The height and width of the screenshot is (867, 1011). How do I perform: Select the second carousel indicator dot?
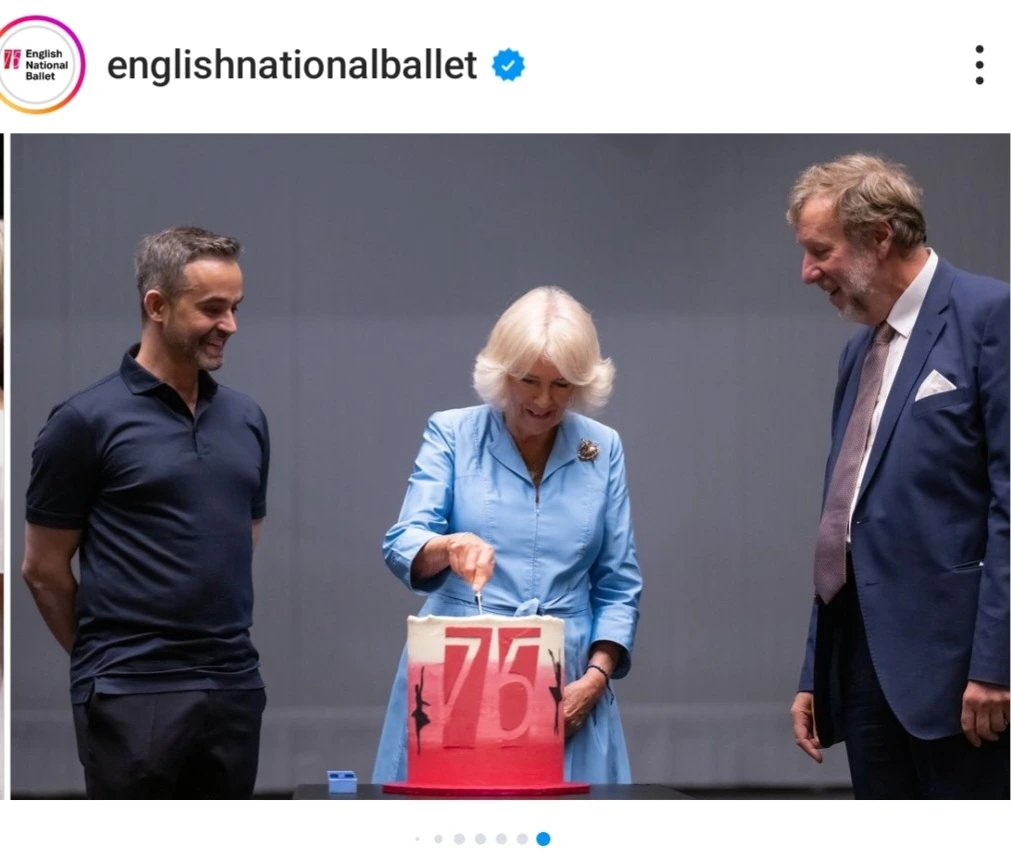pyautogui.click(x=438, y=839)
